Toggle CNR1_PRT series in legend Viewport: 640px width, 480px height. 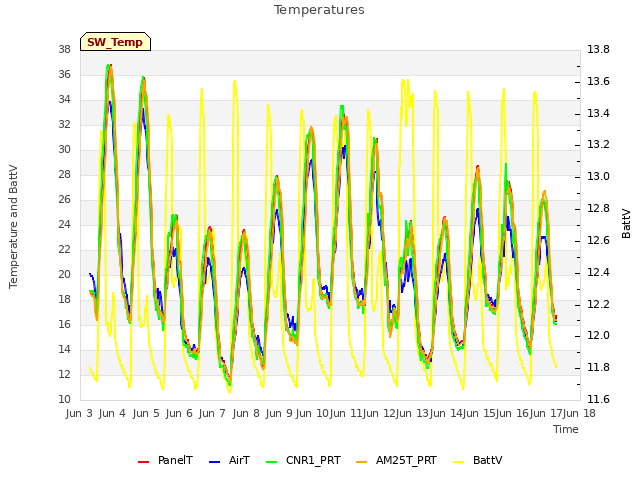pyautogui.click(x=303, y=460)
